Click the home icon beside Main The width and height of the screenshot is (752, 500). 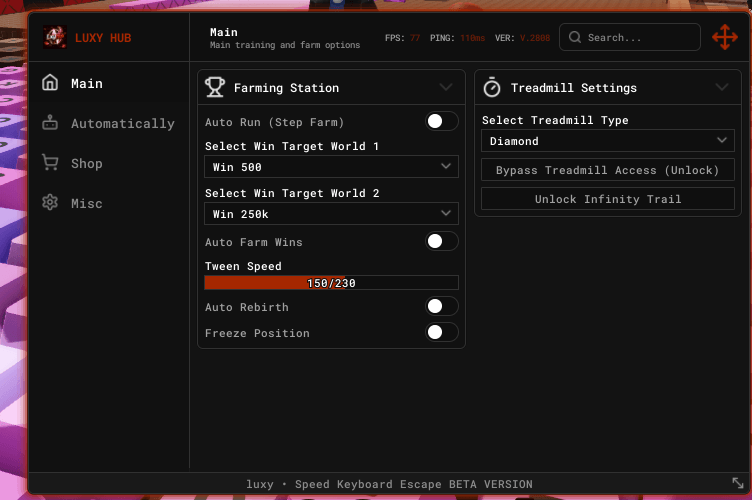50,83
